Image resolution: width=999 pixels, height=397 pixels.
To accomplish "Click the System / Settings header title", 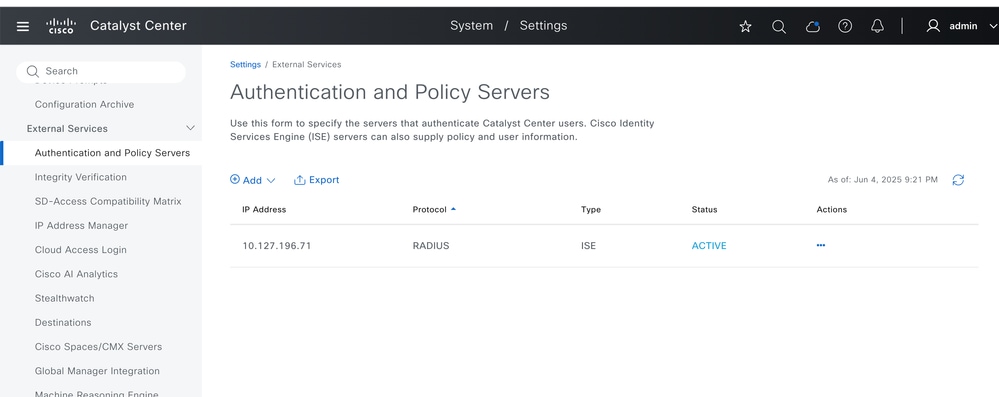I will (x=508, y=26).
